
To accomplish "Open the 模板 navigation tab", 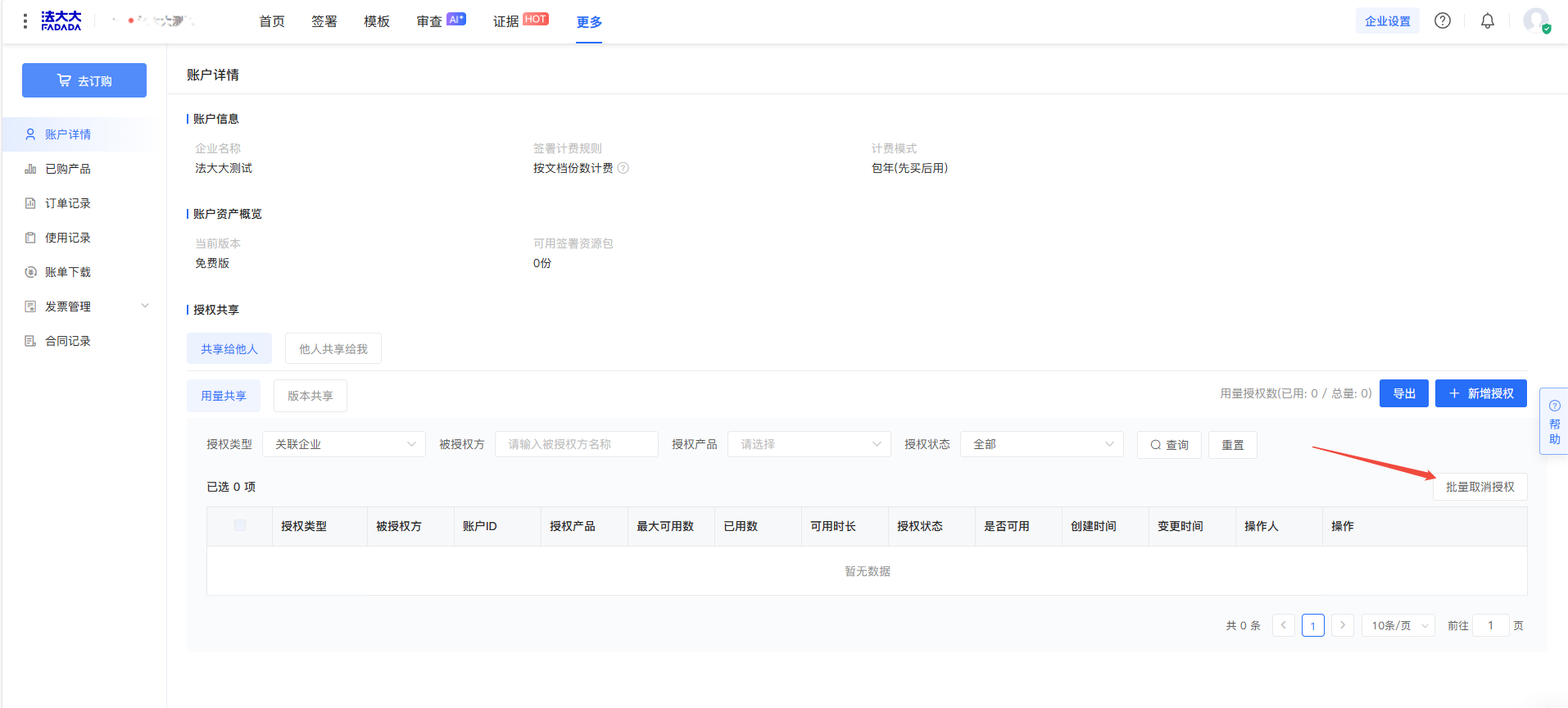I will 377,21.
